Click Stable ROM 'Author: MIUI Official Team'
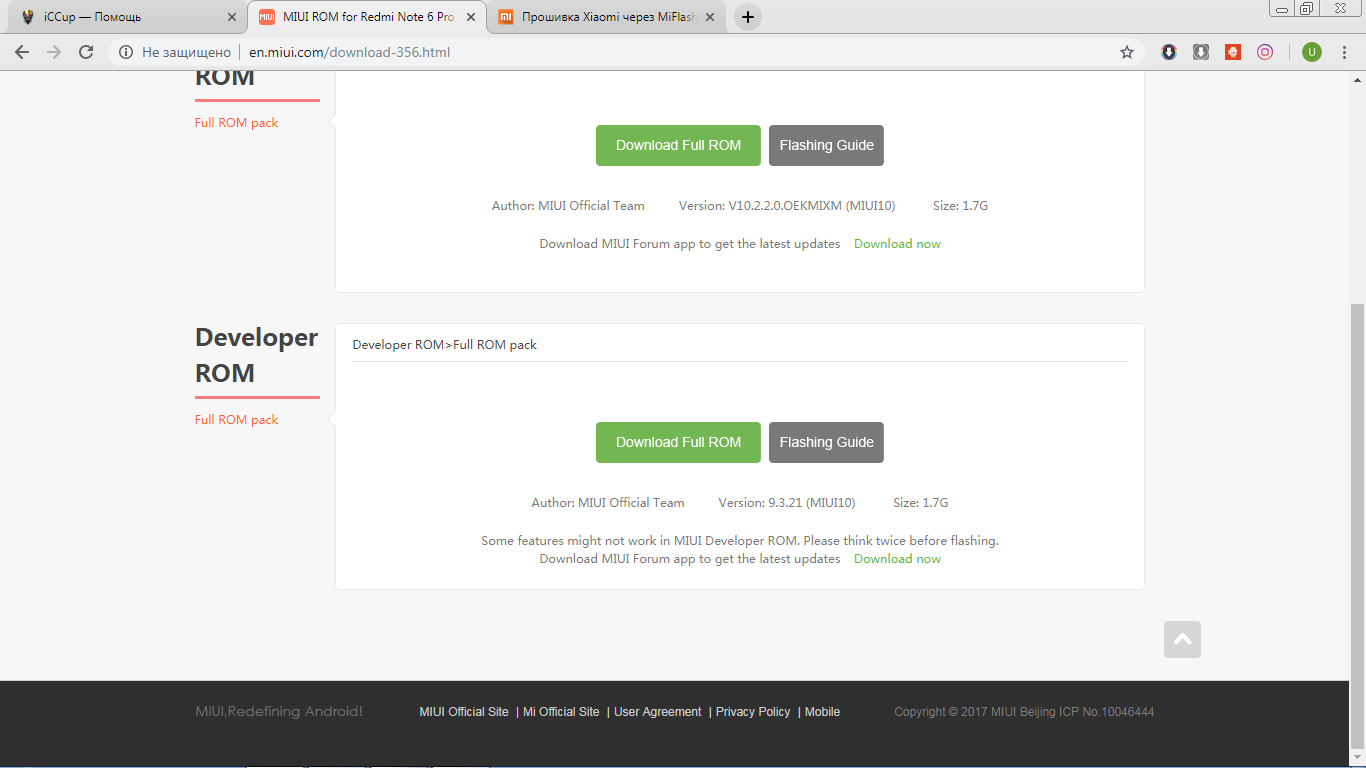The image size is (1366, 768). tap(568, 206)
